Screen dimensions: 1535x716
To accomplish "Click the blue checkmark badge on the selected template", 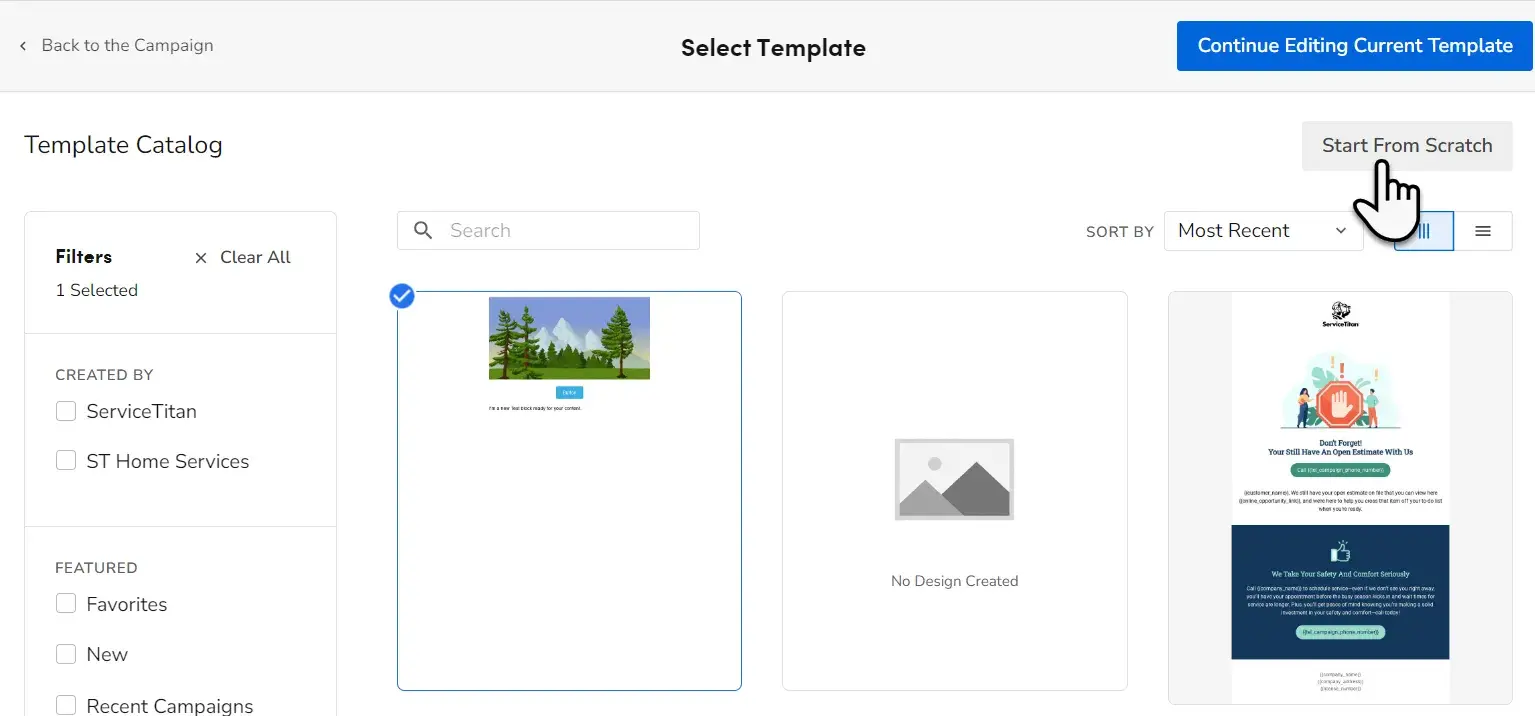I will coord(401,295).
